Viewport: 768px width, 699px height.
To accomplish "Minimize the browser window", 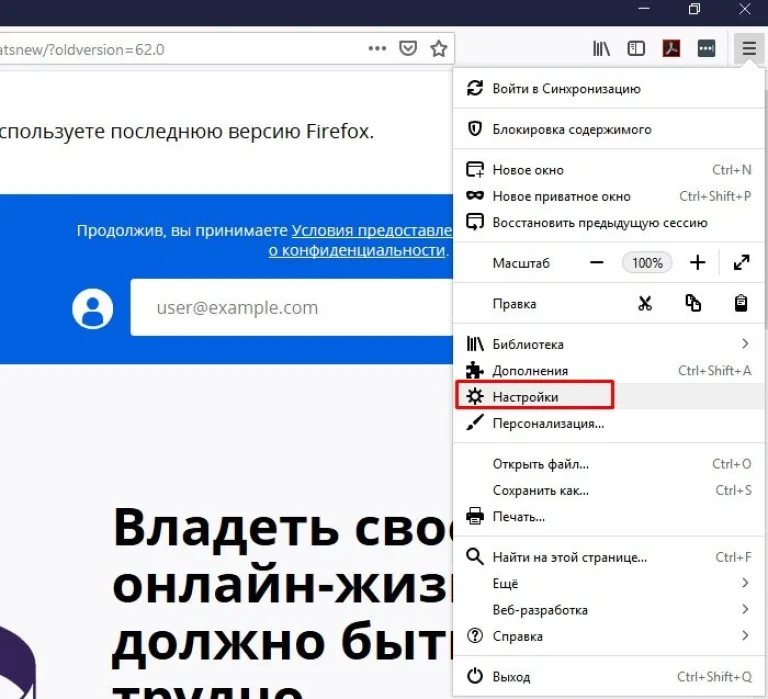I will click(644, 8).
